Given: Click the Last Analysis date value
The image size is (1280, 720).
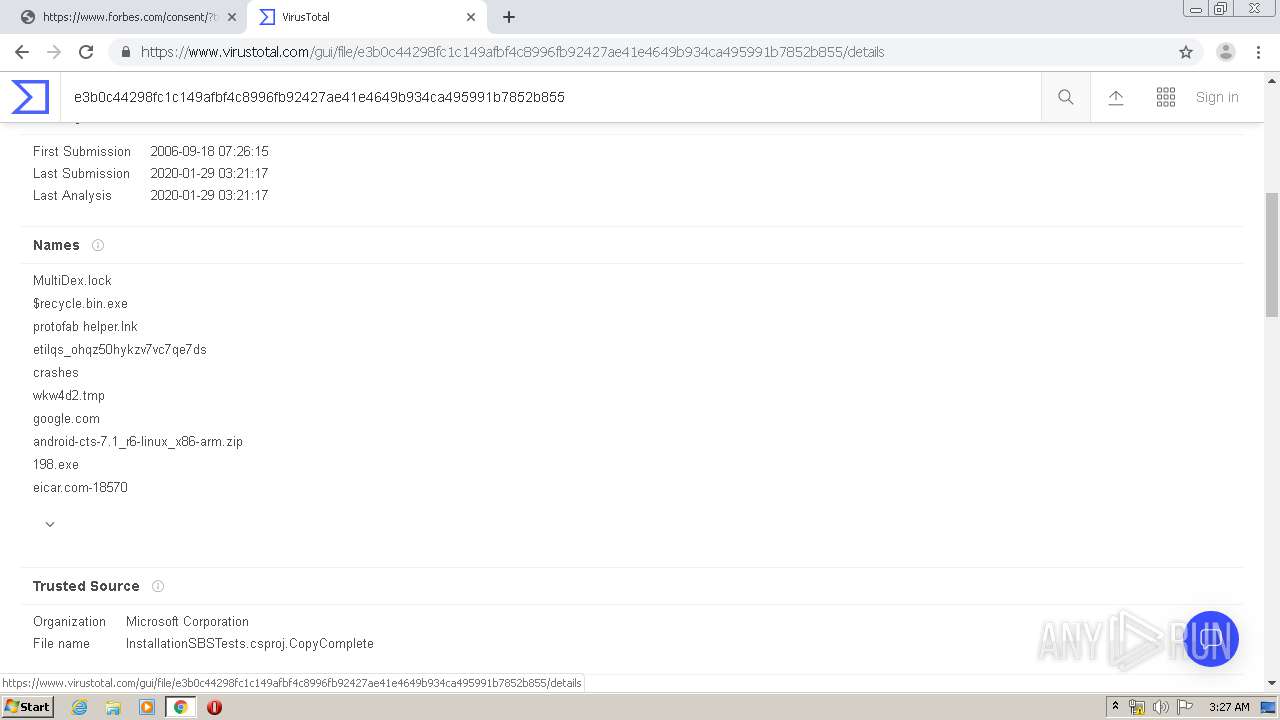Looking at the screenshot, I should [x=209, y=196].
